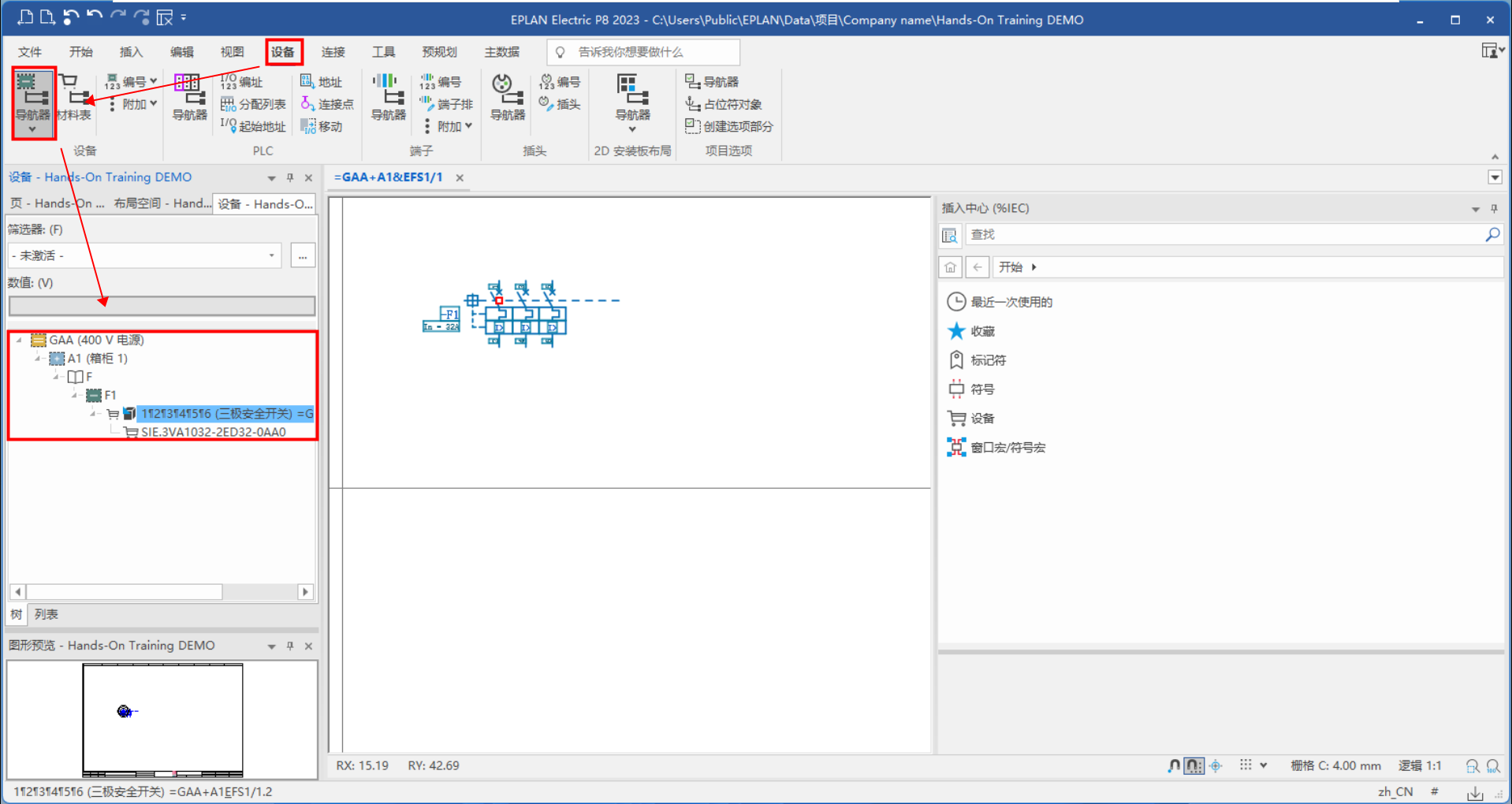Image resolution: width=1512 pixels, height=804 pixels.
Task: Open 收藏 favorites in Insert Center
Action: [971, 331]
